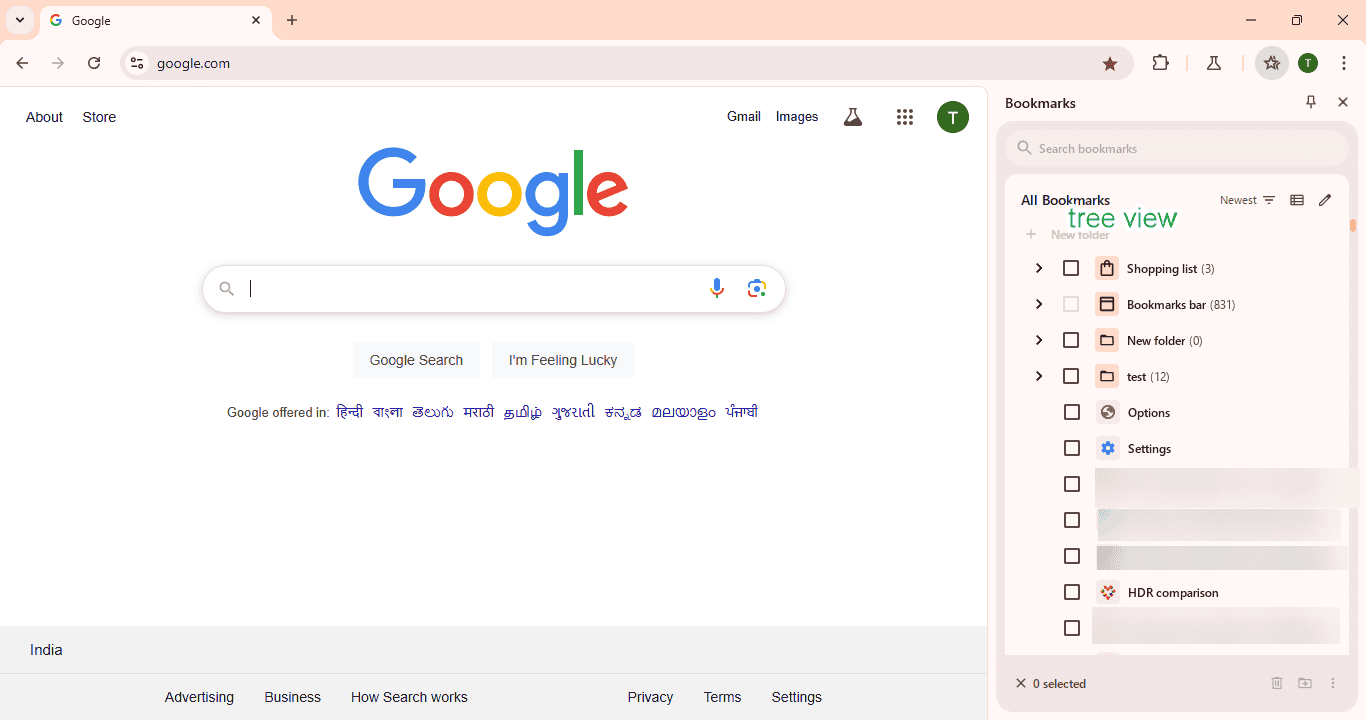1366x720 pixels.
Task: Click the Google search box
Action: pyautogui.click(x=494, y=289)
